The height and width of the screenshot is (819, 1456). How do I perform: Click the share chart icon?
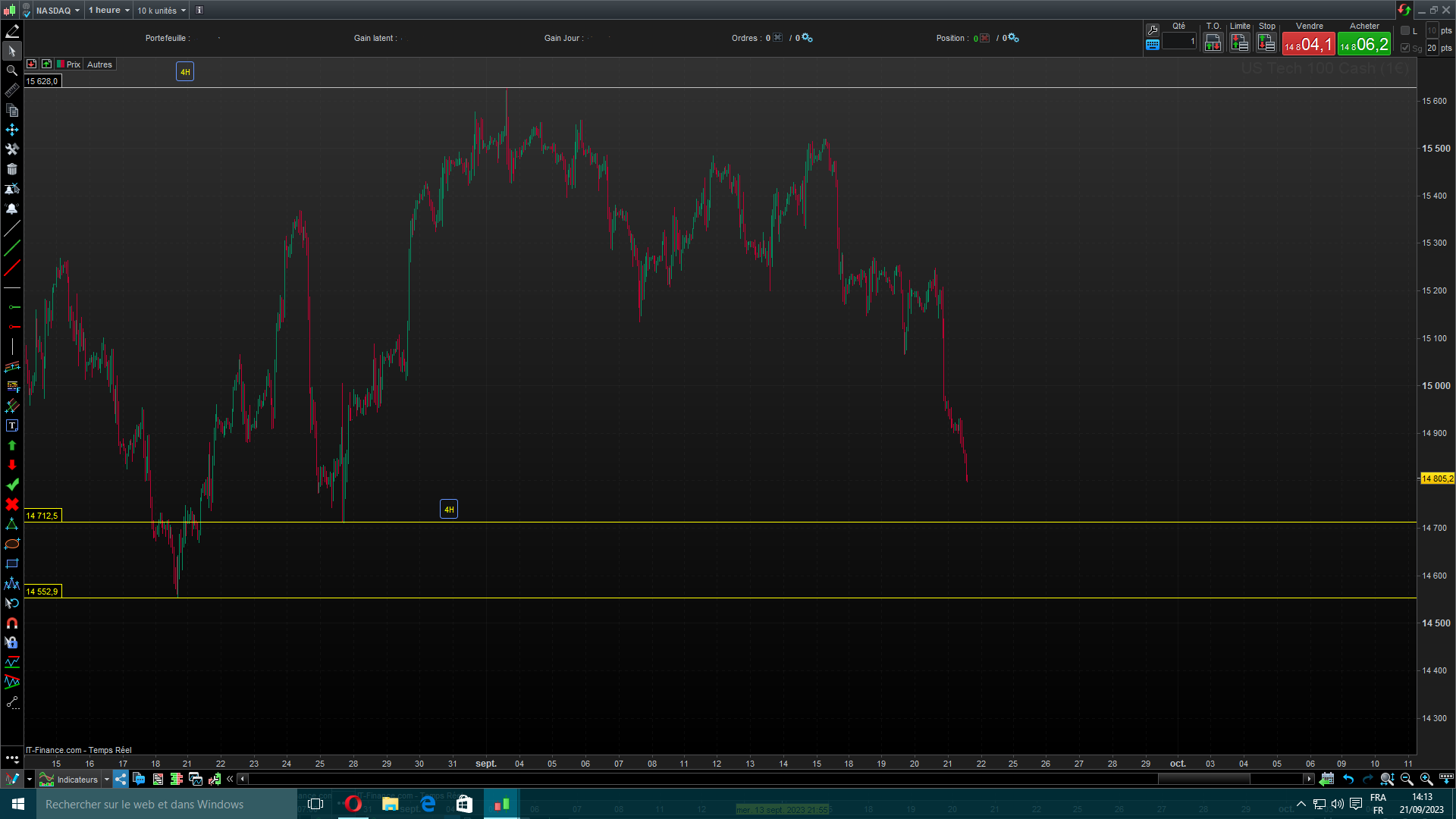[x=121, y=779]
